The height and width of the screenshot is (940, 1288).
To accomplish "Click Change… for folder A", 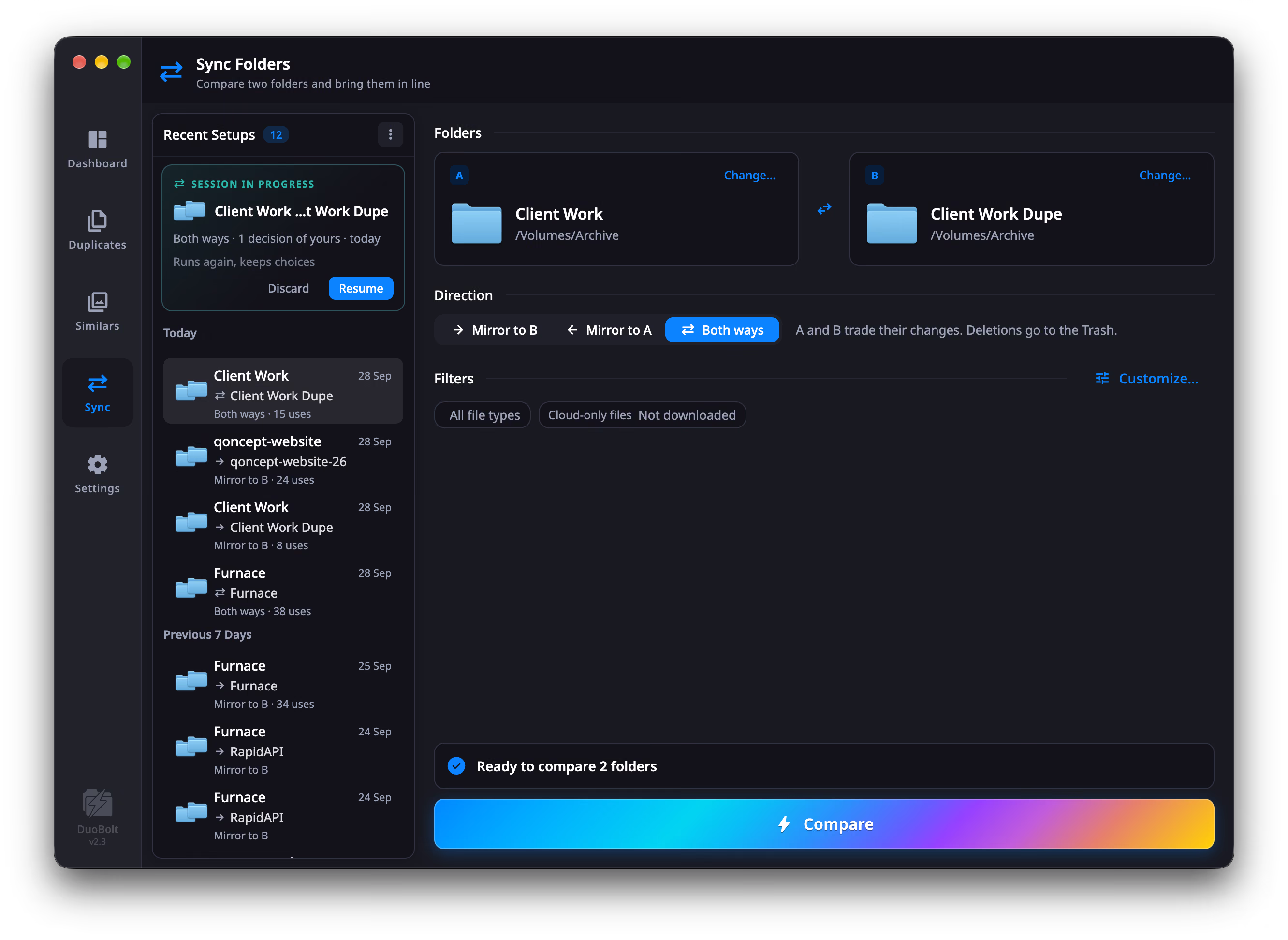I will 749,175.
